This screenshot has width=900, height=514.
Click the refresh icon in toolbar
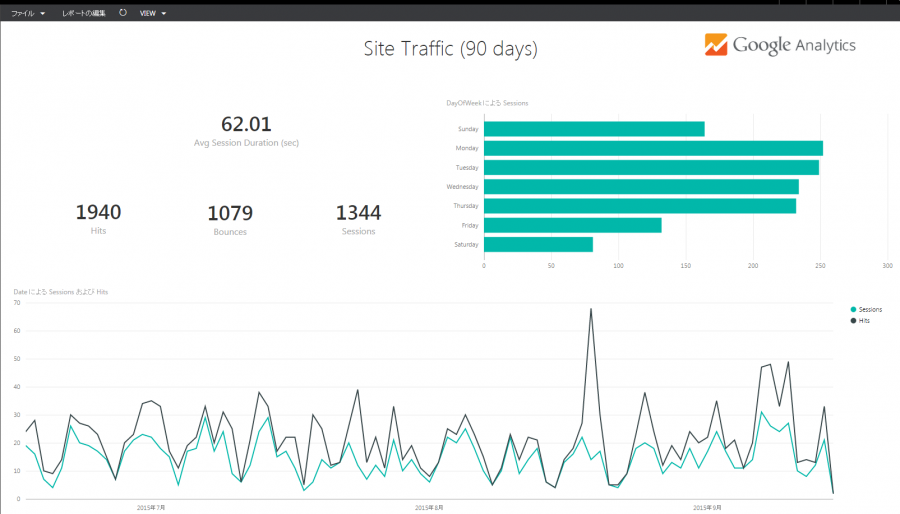(x=123, y=13)
